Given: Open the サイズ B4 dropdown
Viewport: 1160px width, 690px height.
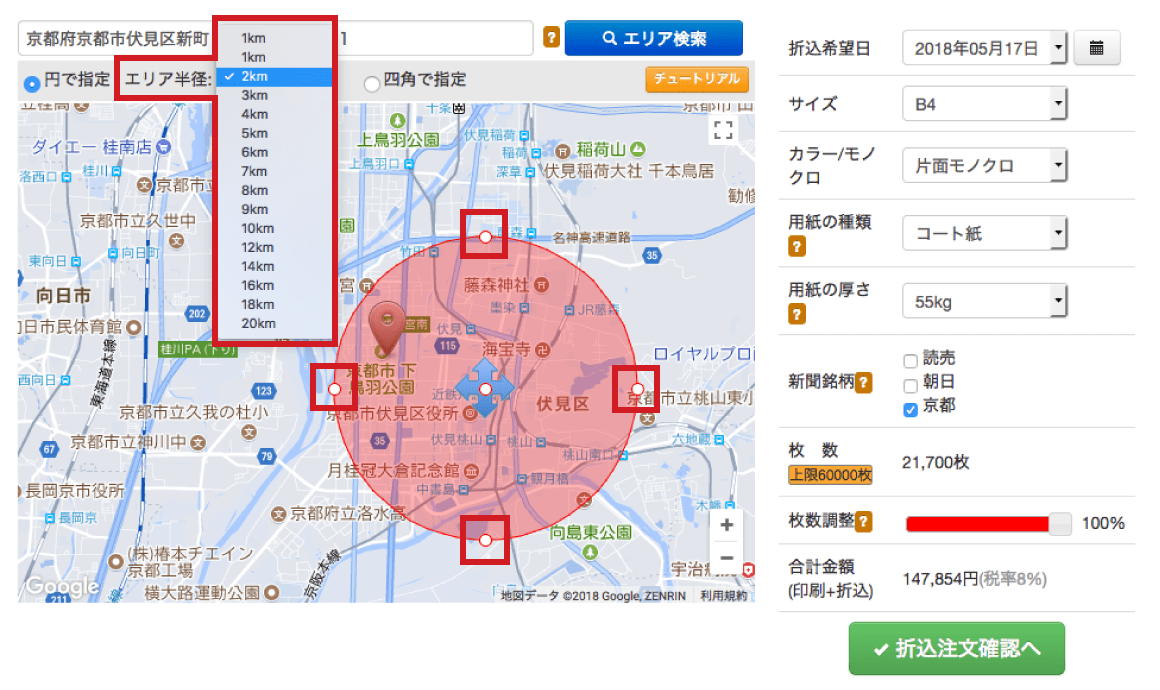Looking at the screenshot, I should point(984,104).
